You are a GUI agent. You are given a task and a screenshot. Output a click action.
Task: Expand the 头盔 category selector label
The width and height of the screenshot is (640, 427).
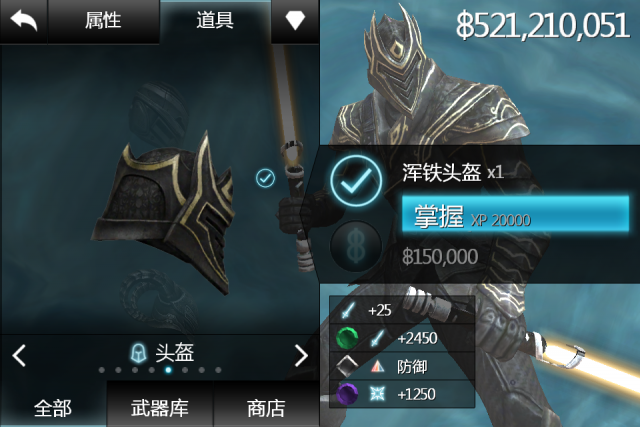175,352
